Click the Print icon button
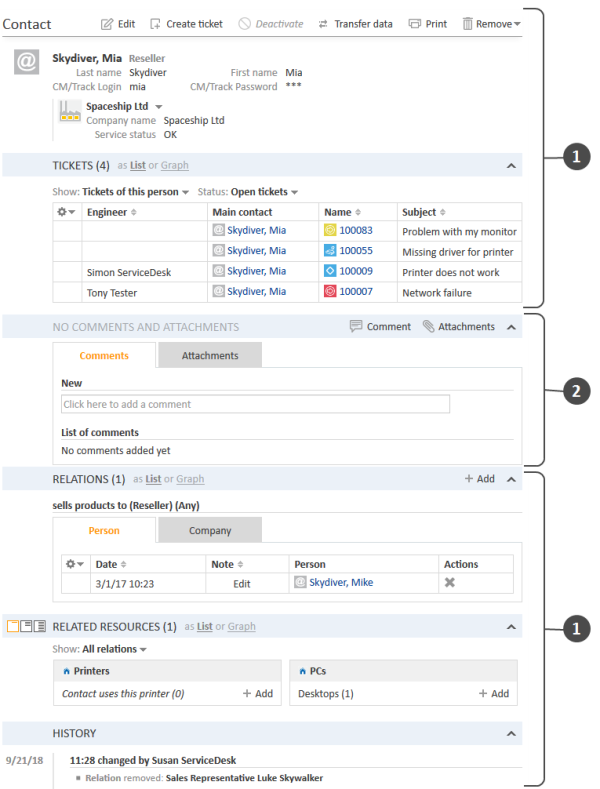The height and width of the screenshot is (789, 600). pyautogui.click(x=415, y=24)
